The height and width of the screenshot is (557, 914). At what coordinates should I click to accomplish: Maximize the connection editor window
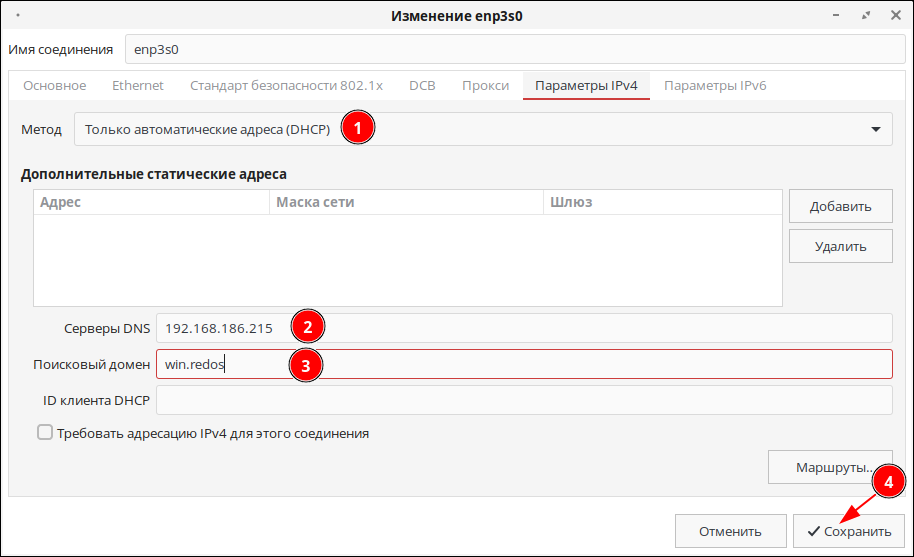[x=865, y=16]
